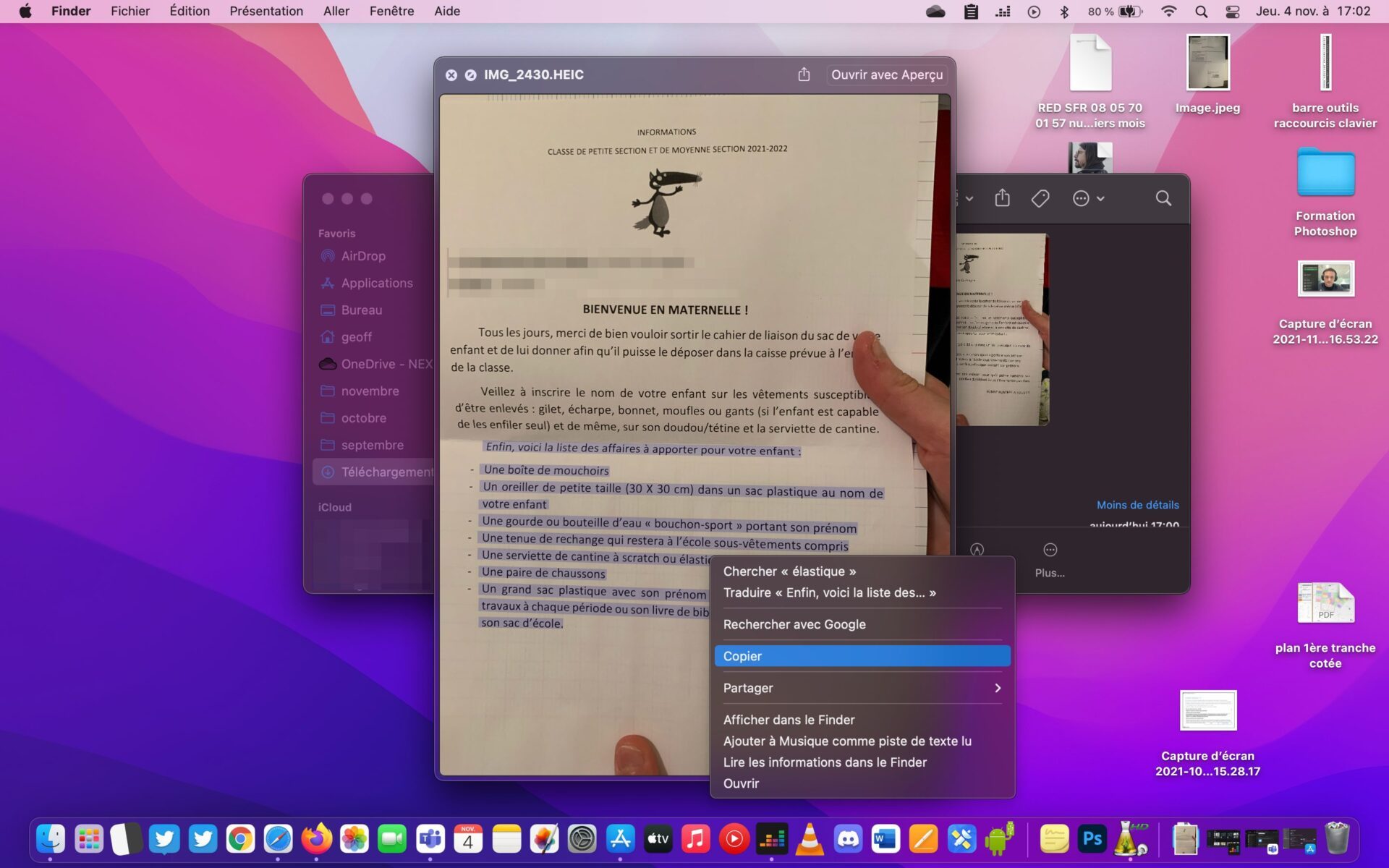Open the Édition menu
Viewport: 1389px width, 868px height.
point(190,11)
